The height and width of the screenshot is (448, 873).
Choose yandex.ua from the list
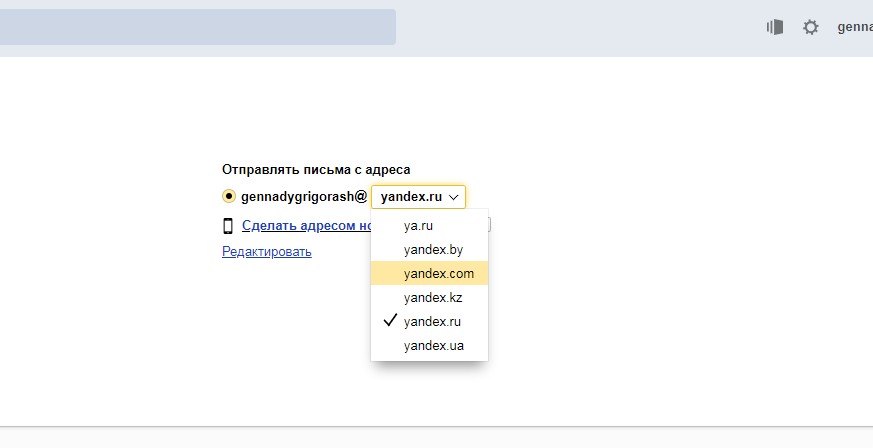[x=433, y=346]
